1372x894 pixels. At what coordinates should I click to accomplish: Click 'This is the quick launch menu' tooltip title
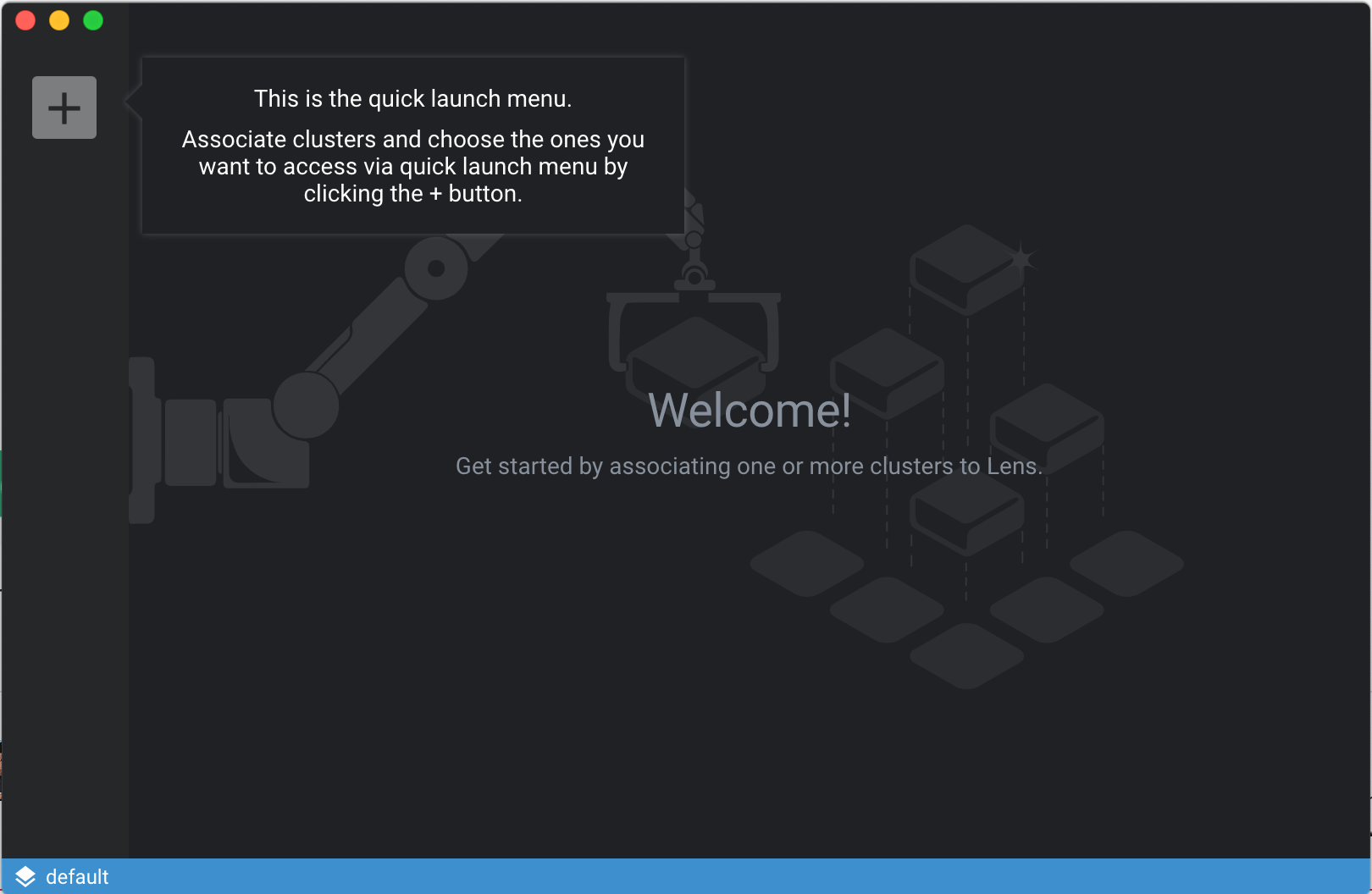coord(412,99)
